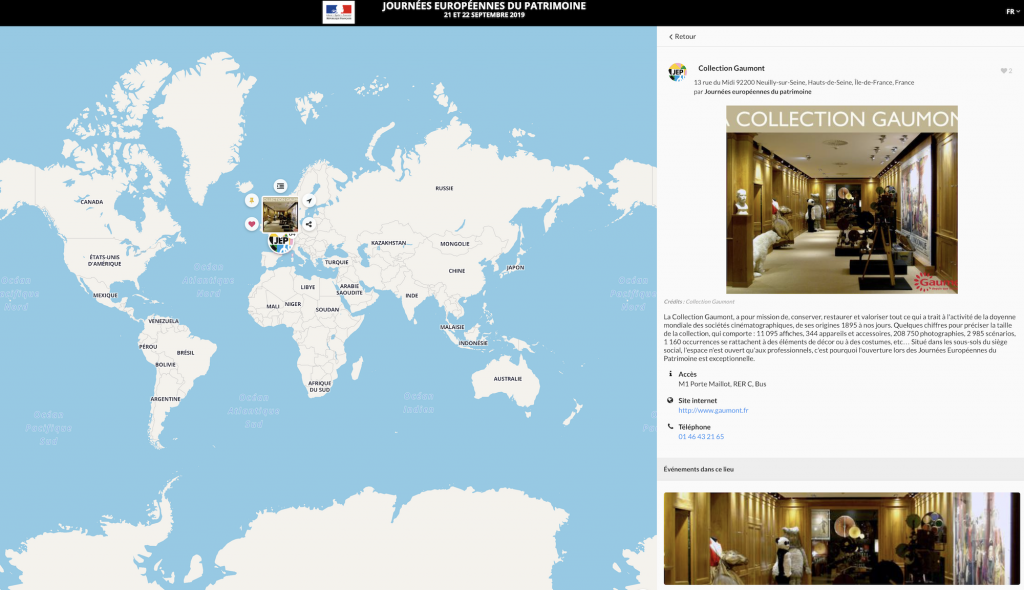Image resolution: width=1024 pixels, height=590 pixels.
Task: Click the AFRIQUE DU SUD map label
Action: click(319, 387)
